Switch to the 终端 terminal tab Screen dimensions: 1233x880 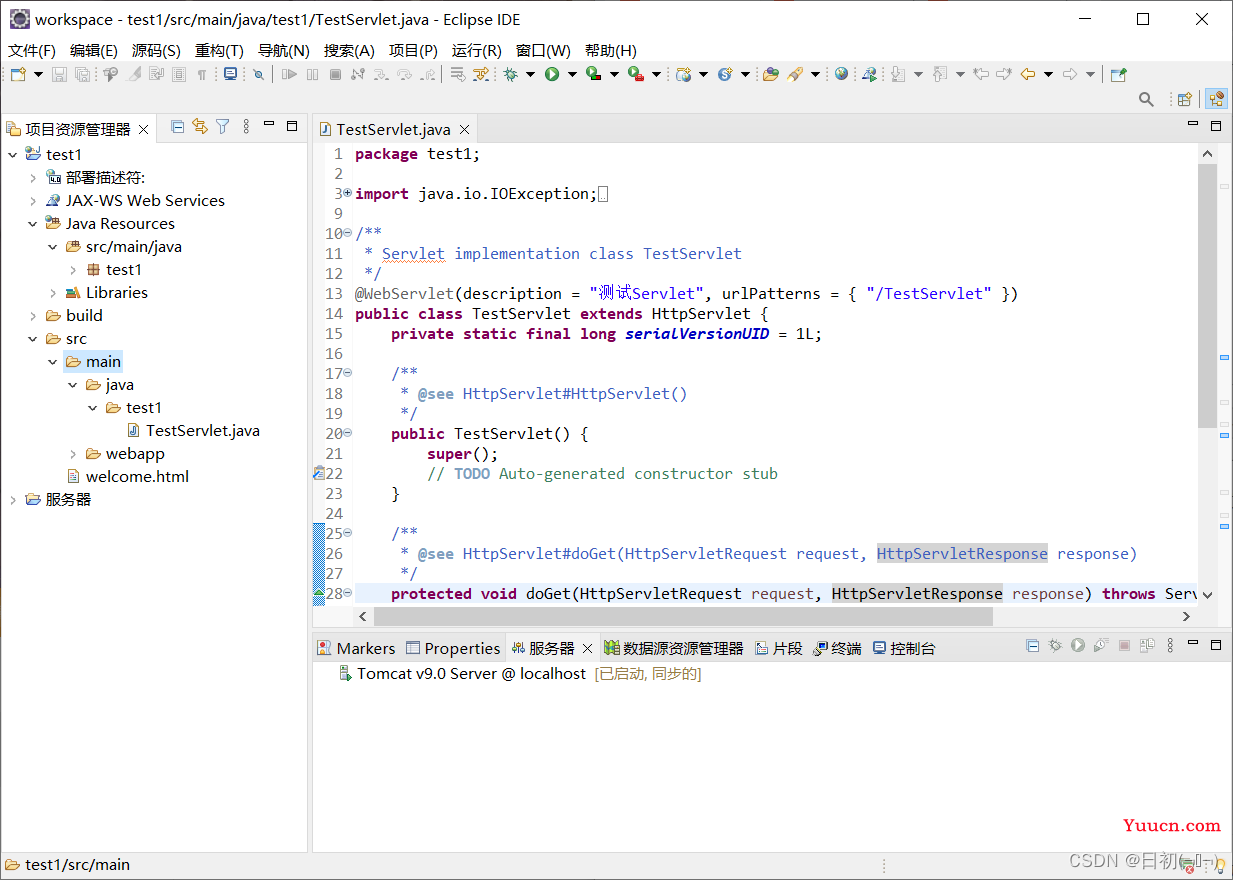[837, 648]
